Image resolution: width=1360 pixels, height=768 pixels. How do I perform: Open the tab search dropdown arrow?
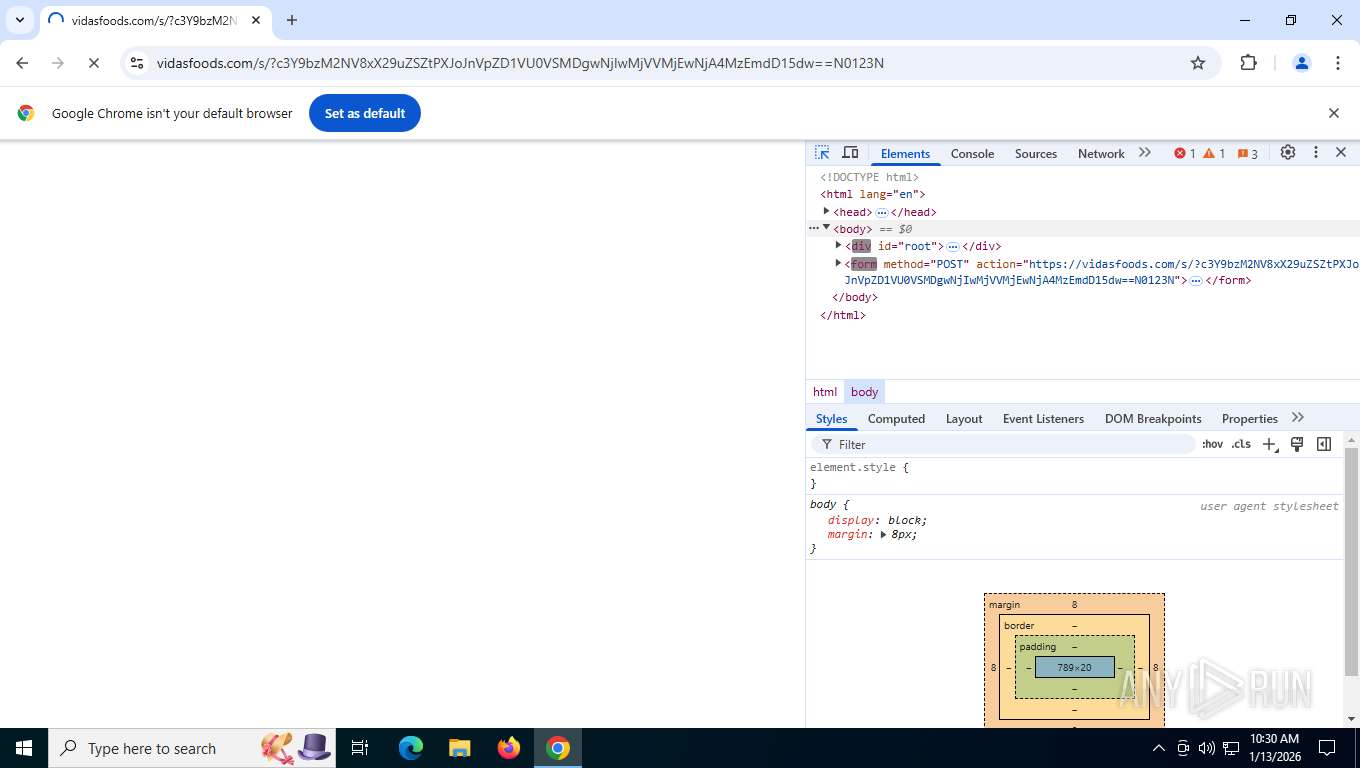[19, 20]
